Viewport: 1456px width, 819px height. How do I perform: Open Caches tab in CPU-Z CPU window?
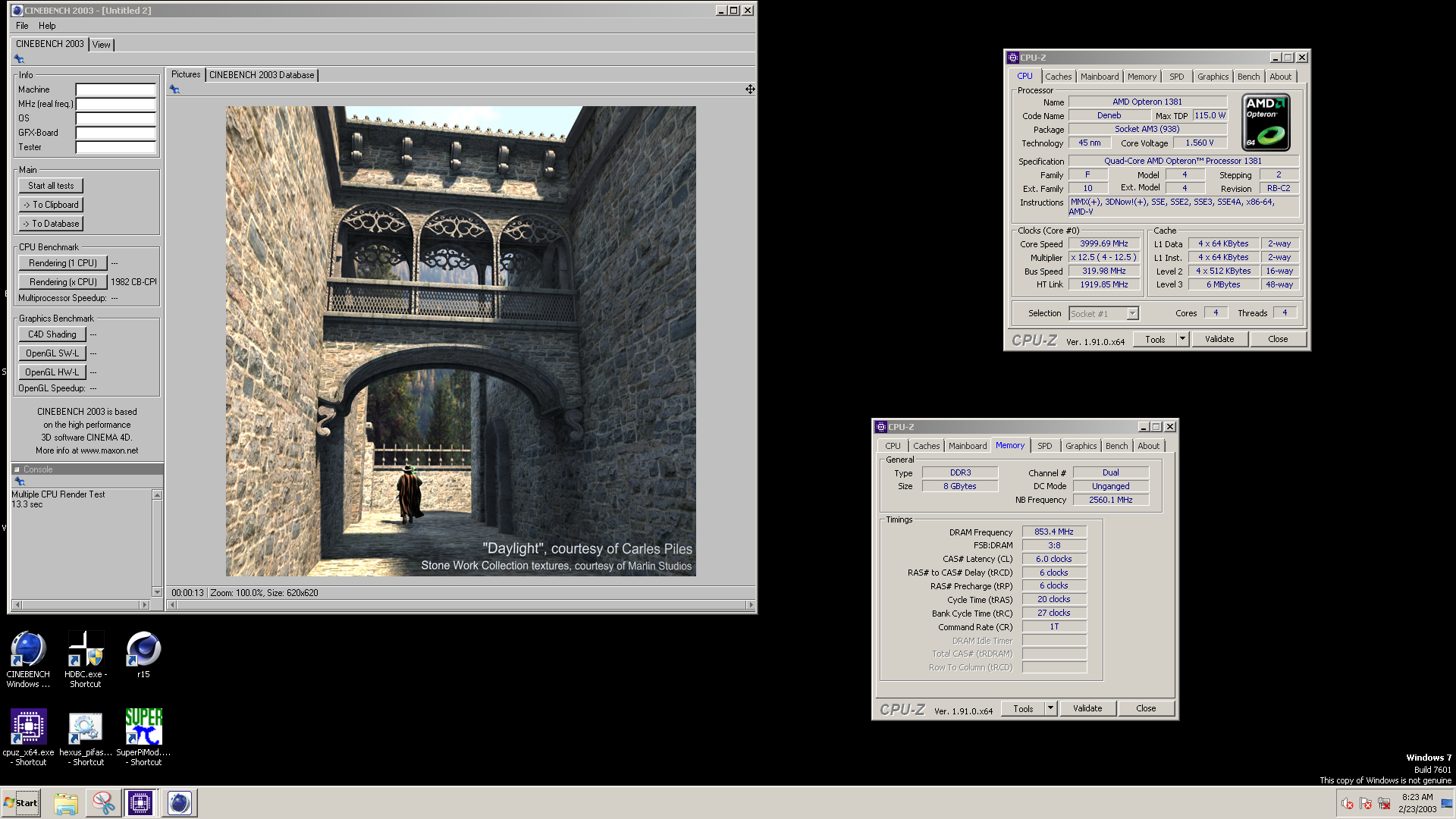tap(1058, 77)
